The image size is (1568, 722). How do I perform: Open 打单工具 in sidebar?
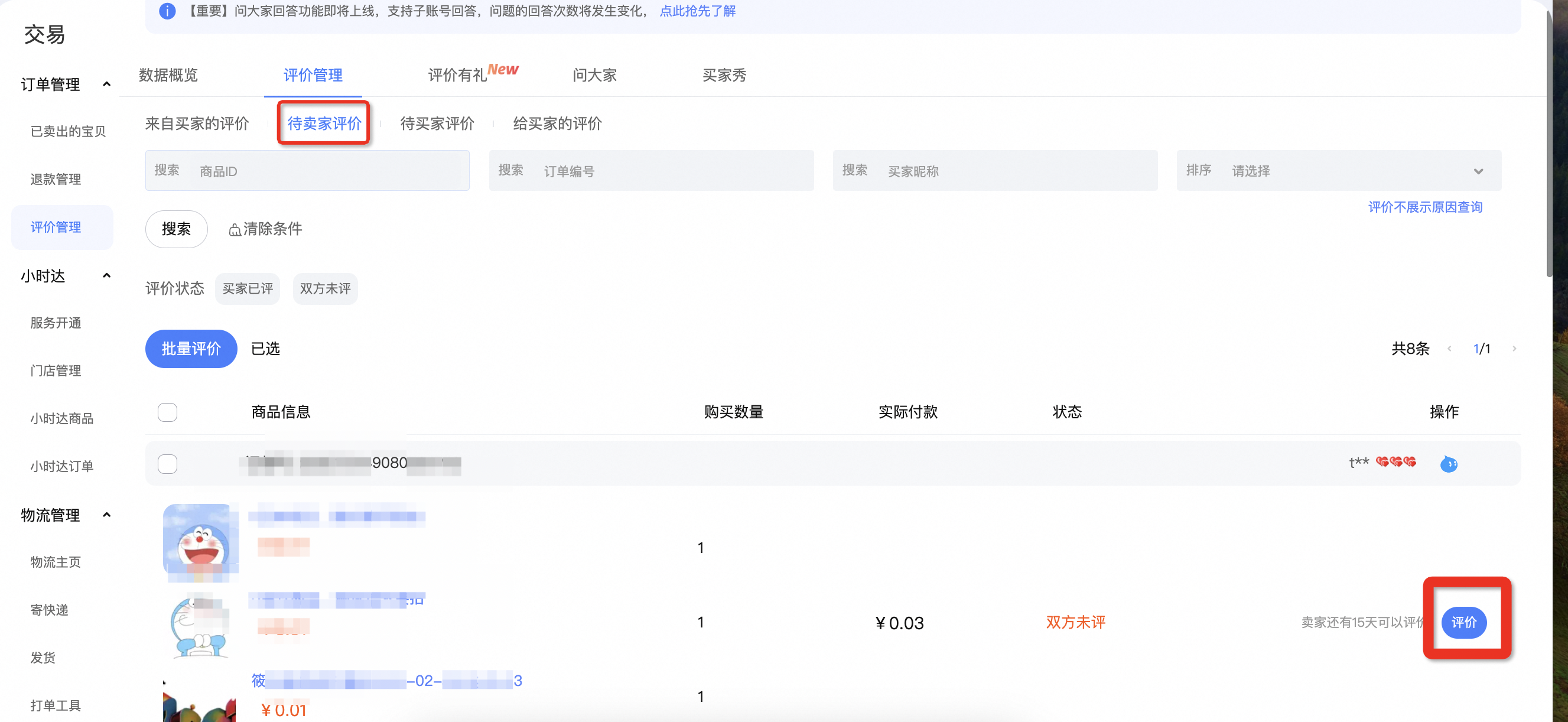click(56, 705)
